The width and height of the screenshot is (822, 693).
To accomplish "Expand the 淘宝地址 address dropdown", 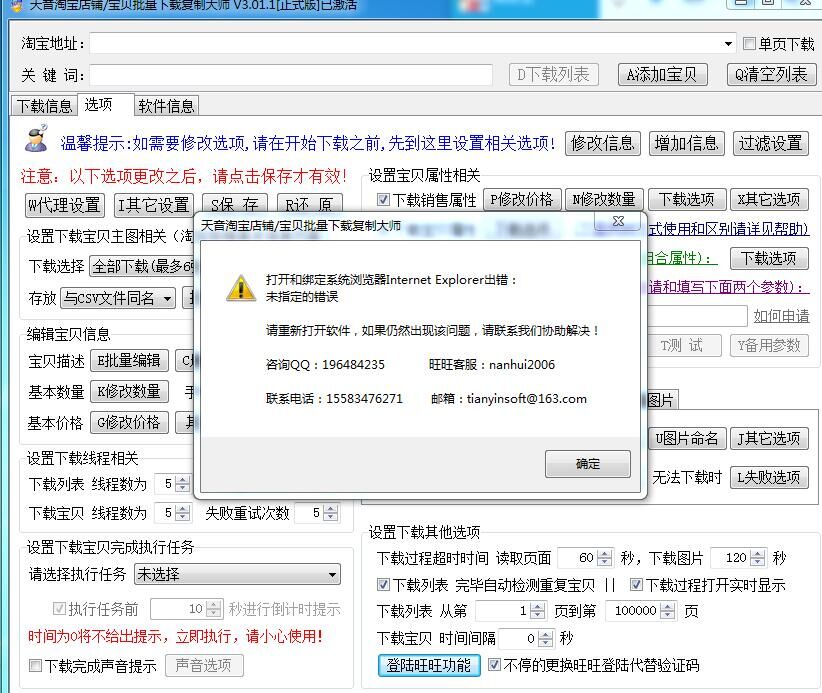I will tap(728, 44).
